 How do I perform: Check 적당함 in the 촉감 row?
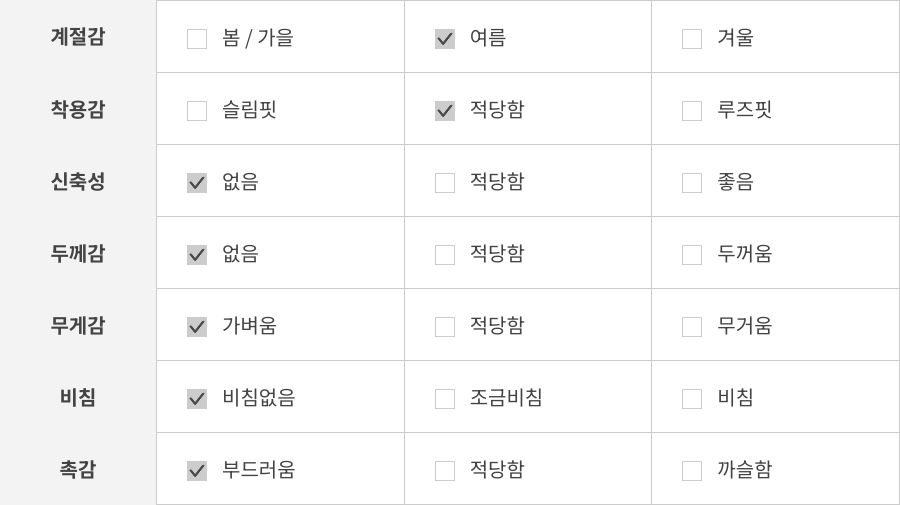coord(445,471)
